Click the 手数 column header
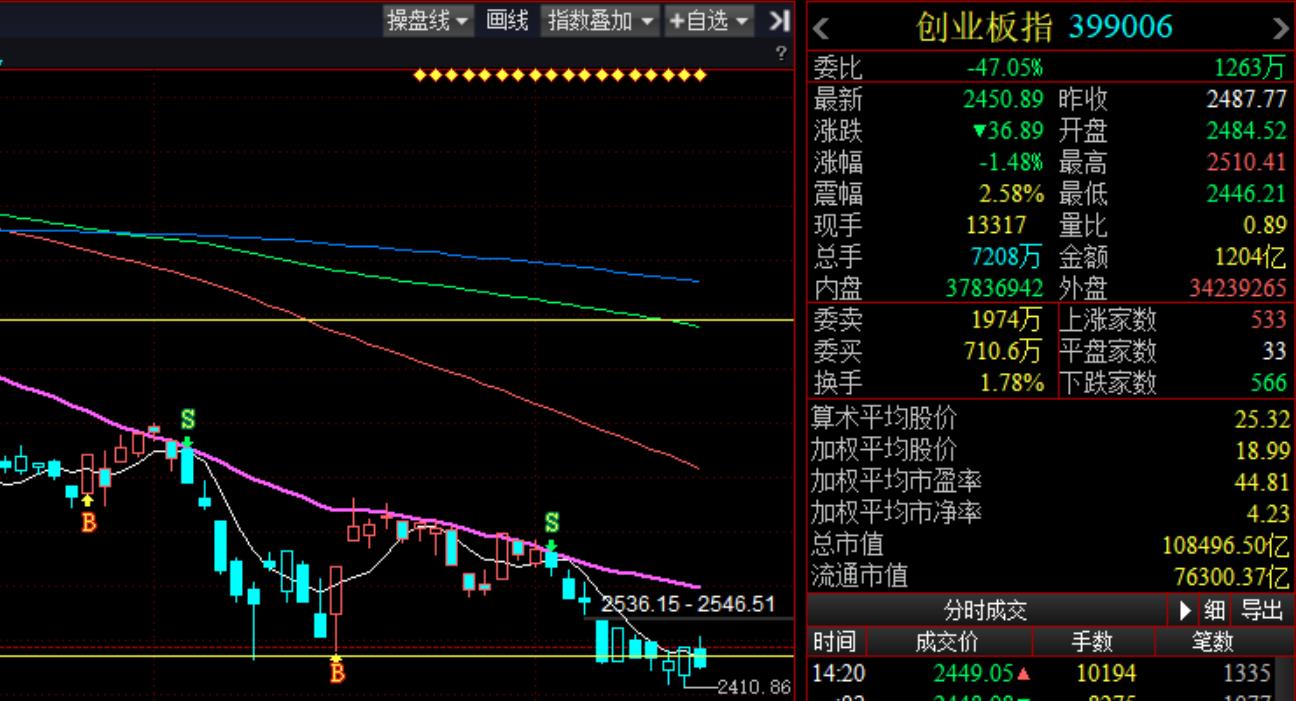 pyautogui.click(x=1091, y=641)
